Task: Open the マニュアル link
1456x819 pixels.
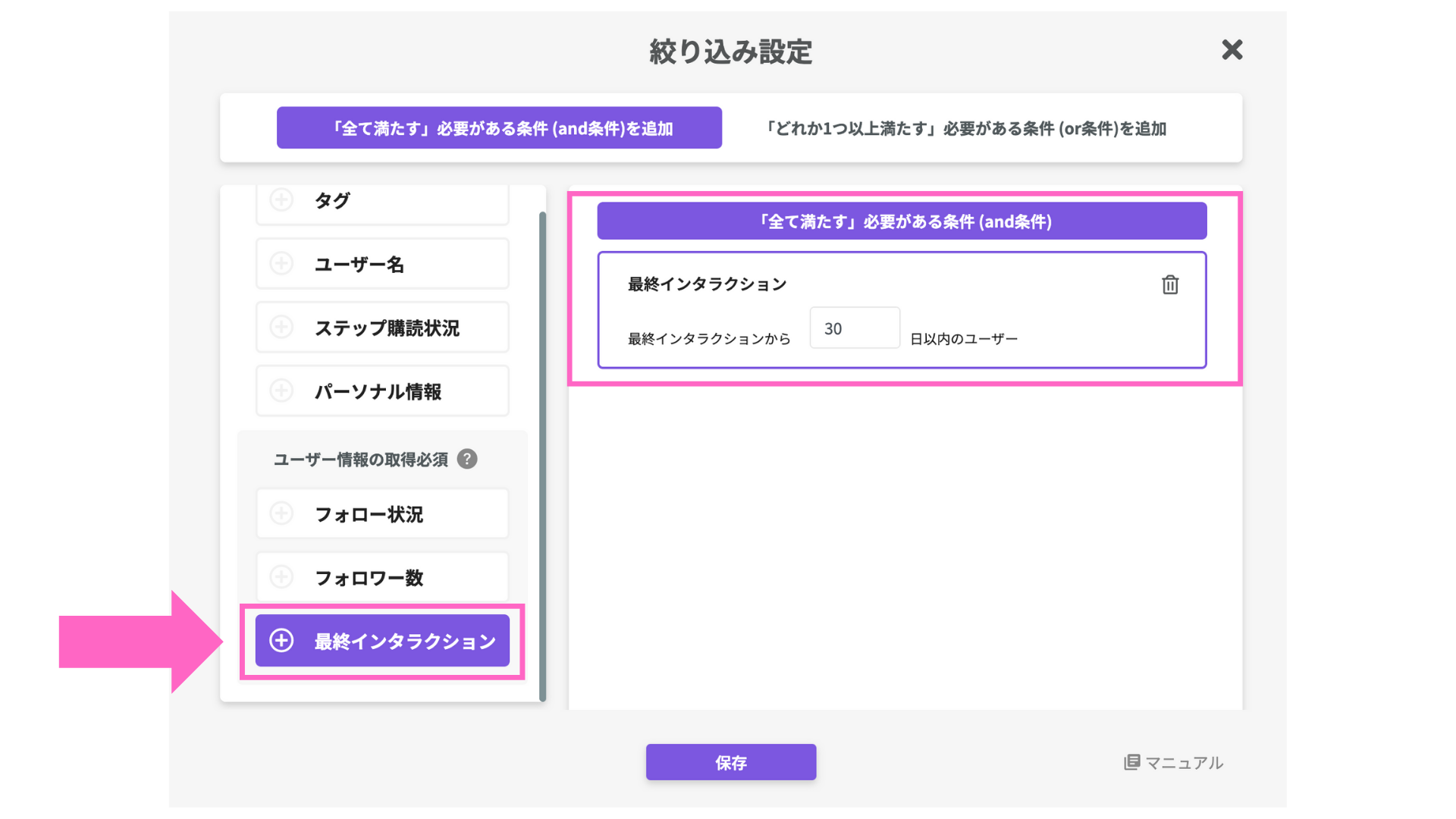Action: [x=1183, y=762]
